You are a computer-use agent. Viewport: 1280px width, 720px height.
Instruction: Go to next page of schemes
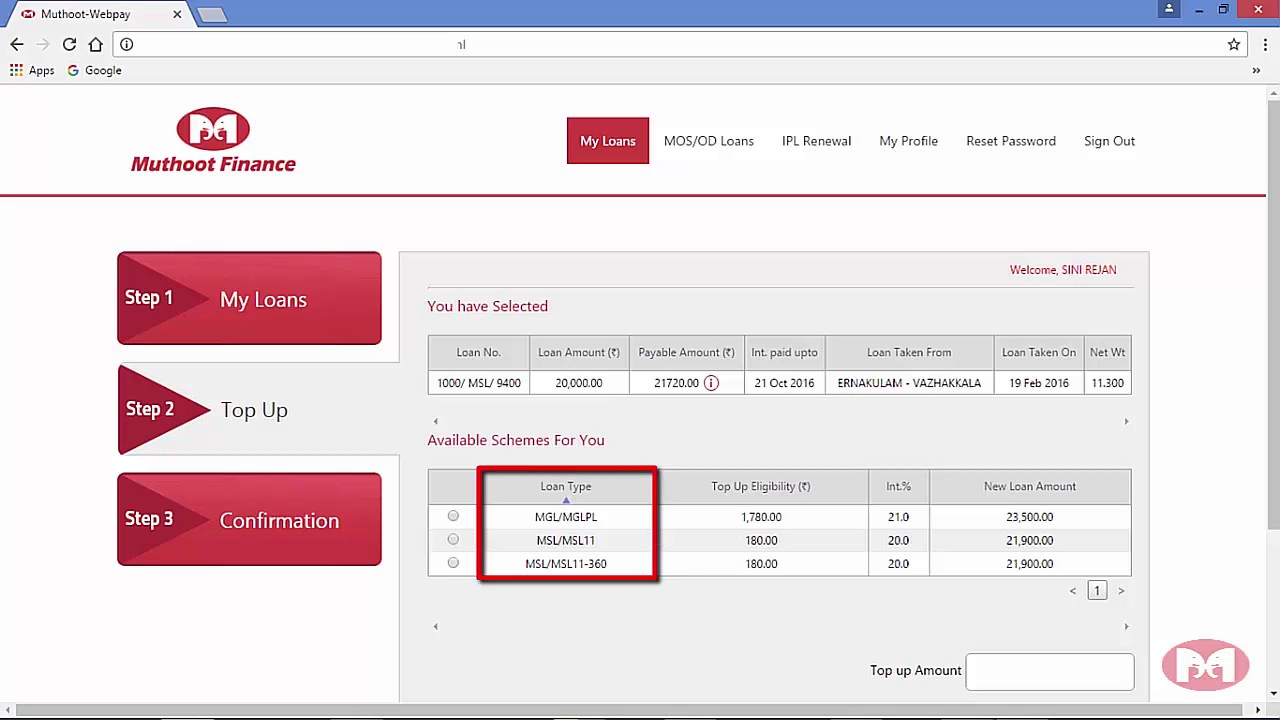[x=1121, y=591]
